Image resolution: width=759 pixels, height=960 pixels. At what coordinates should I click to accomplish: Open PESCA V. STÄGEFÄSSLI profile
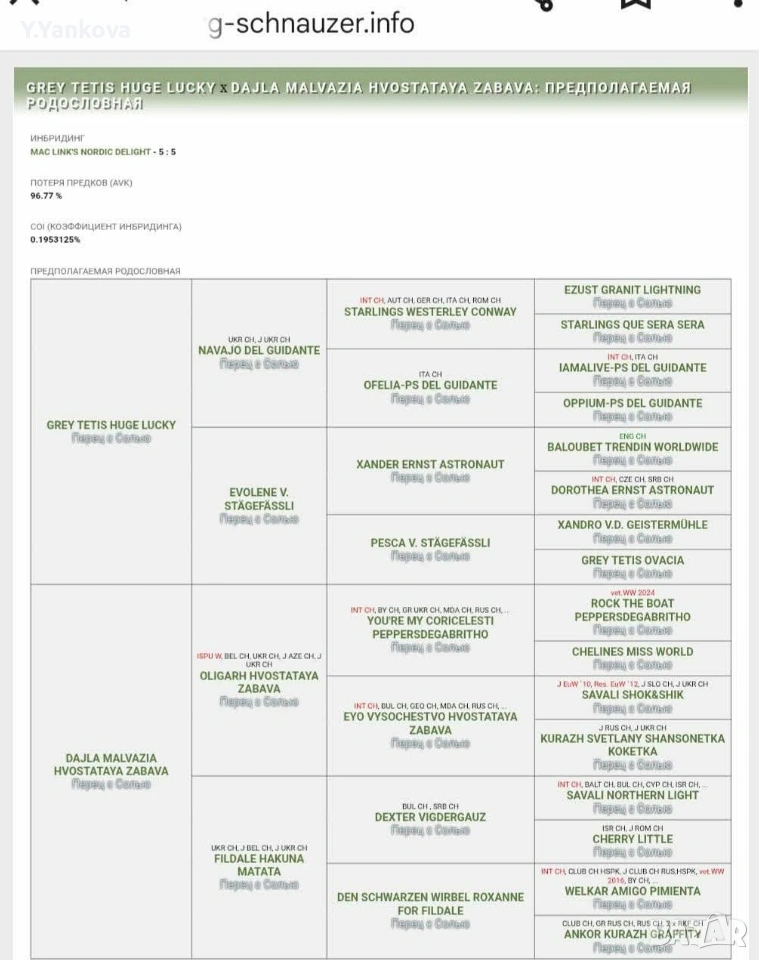[430, 543]
